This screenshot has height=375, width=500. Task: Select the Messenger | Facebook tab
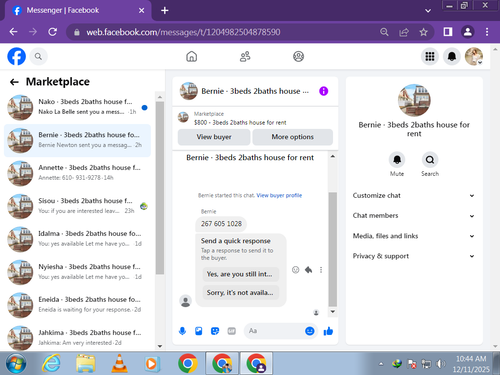78,11
